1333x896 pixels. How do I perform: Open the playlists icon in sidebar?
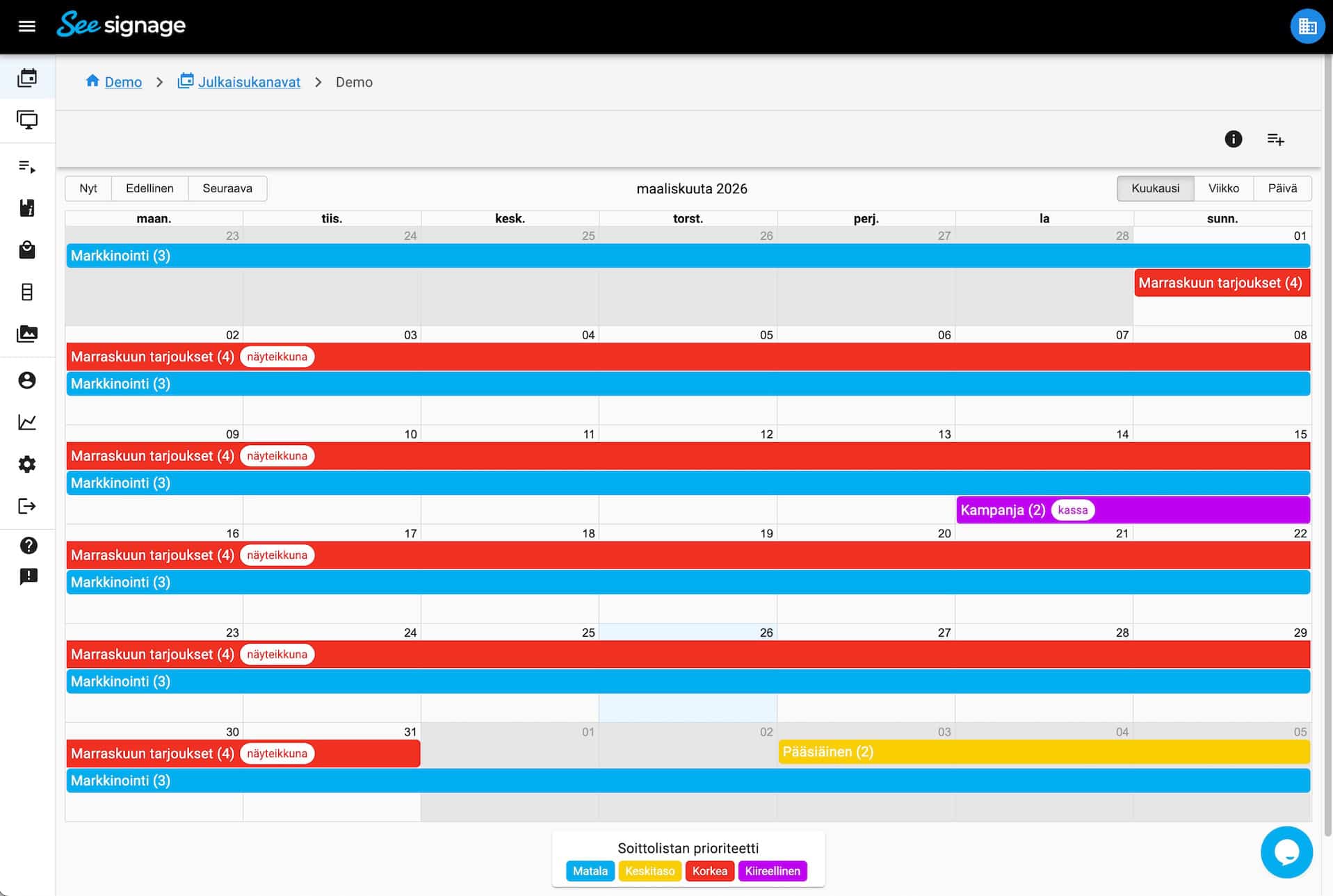(x=27, y=167)
